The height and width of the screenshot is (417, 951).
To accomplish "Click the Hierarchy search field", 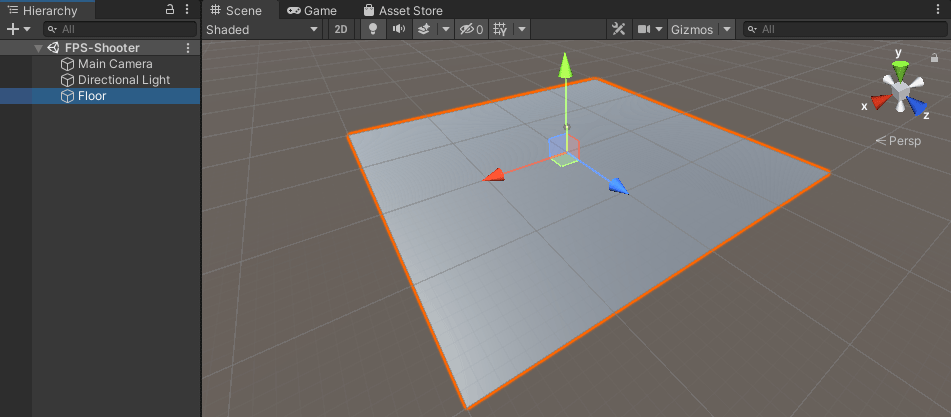I will pyautogui.click(x=120, y=30).
